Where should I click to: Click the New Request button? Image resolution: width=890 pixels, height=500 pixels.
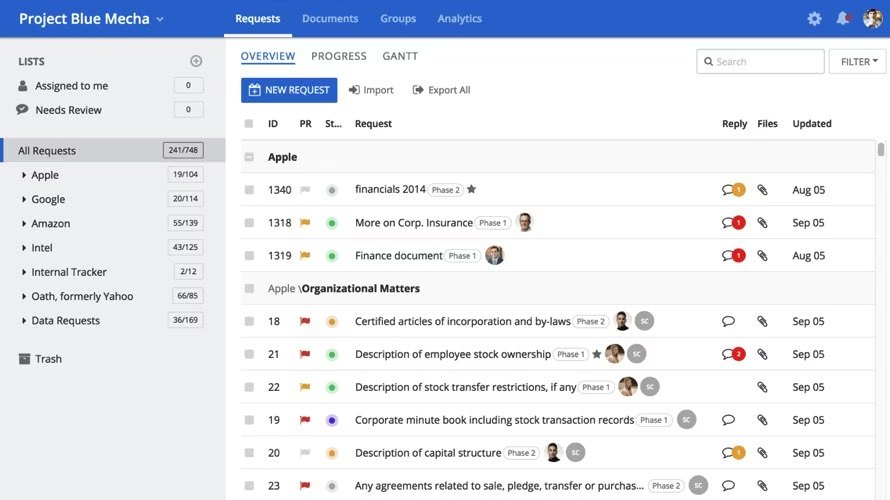289,90
